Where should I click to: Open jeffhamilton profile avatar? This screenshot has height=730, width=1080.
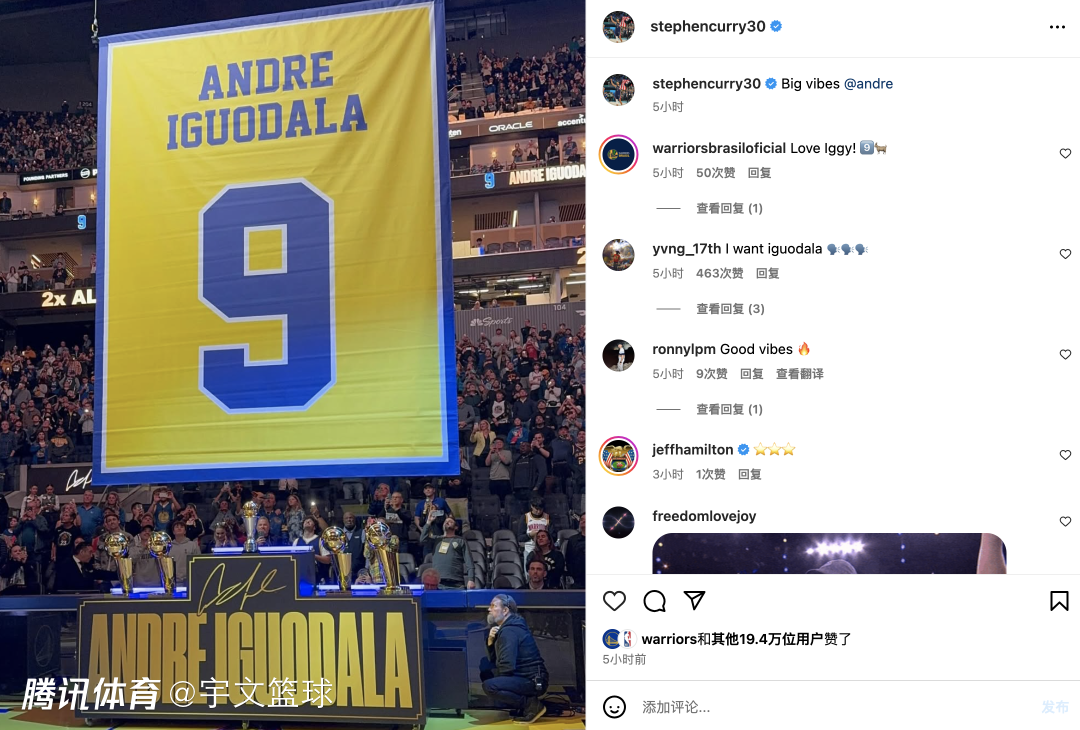(619, 456)
